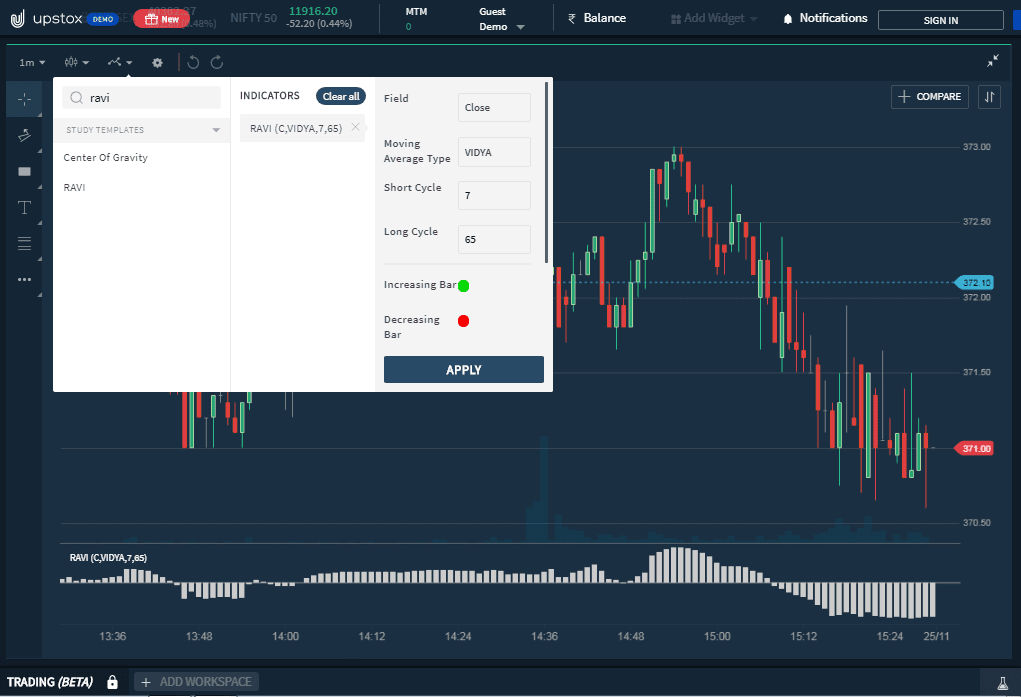Select the horizontal lines tool

pos(25,244)
